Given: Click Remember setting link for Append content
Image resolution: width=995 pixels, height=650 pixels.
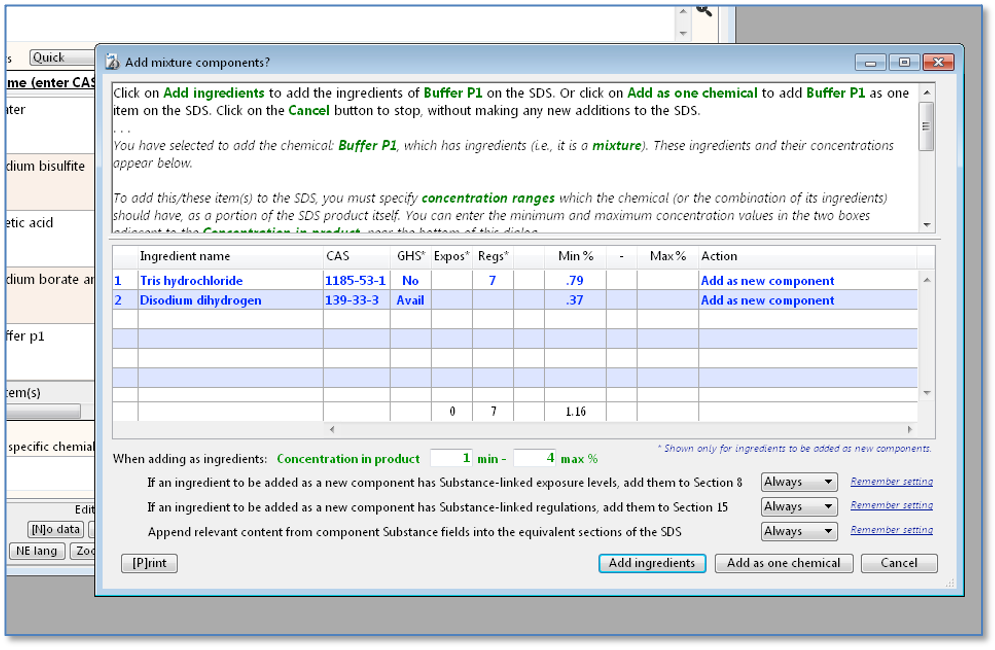Looking at the screenshot, I should (892, 530).
